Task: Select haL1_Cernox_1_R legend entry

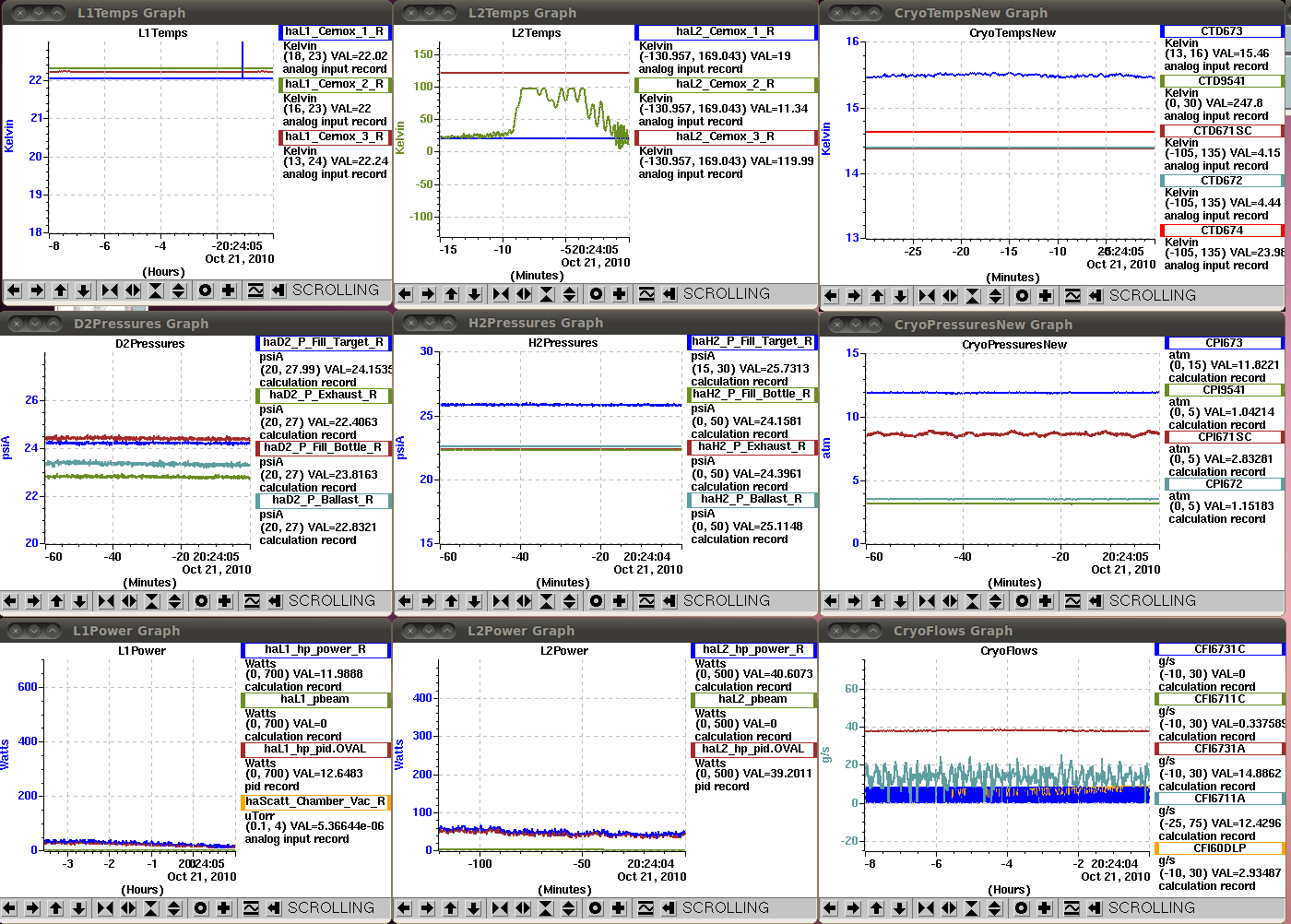Action: (335, 32)
